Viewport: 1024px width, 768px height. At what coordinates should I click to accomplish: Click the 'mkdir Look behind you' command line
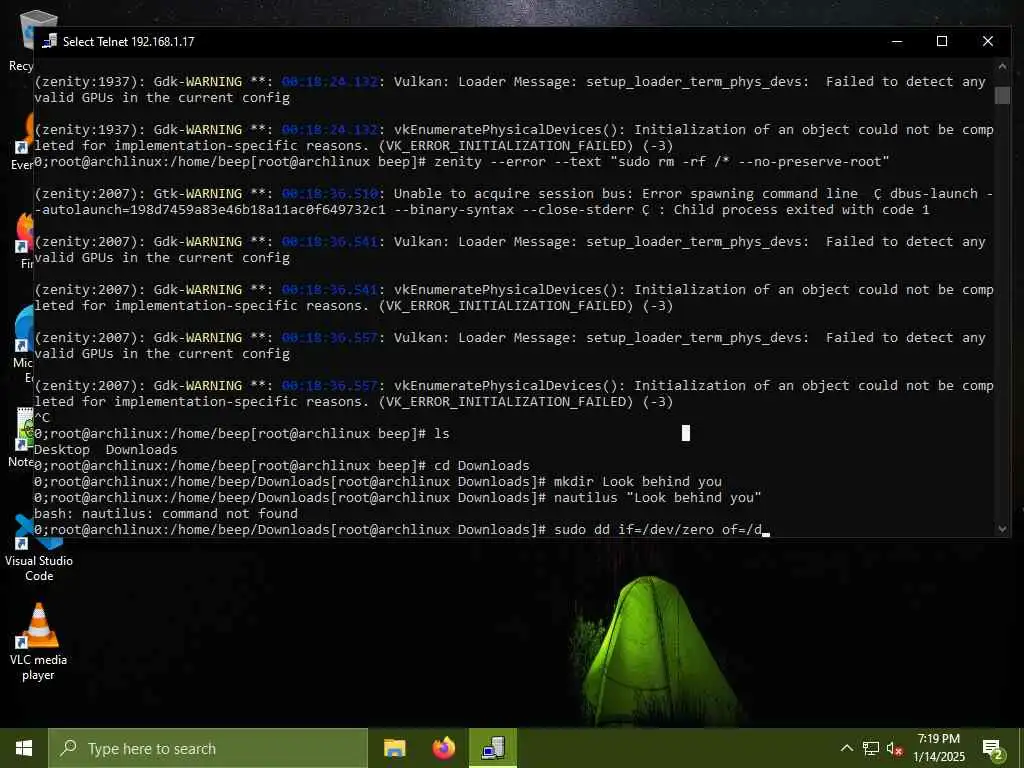point(378,481)
